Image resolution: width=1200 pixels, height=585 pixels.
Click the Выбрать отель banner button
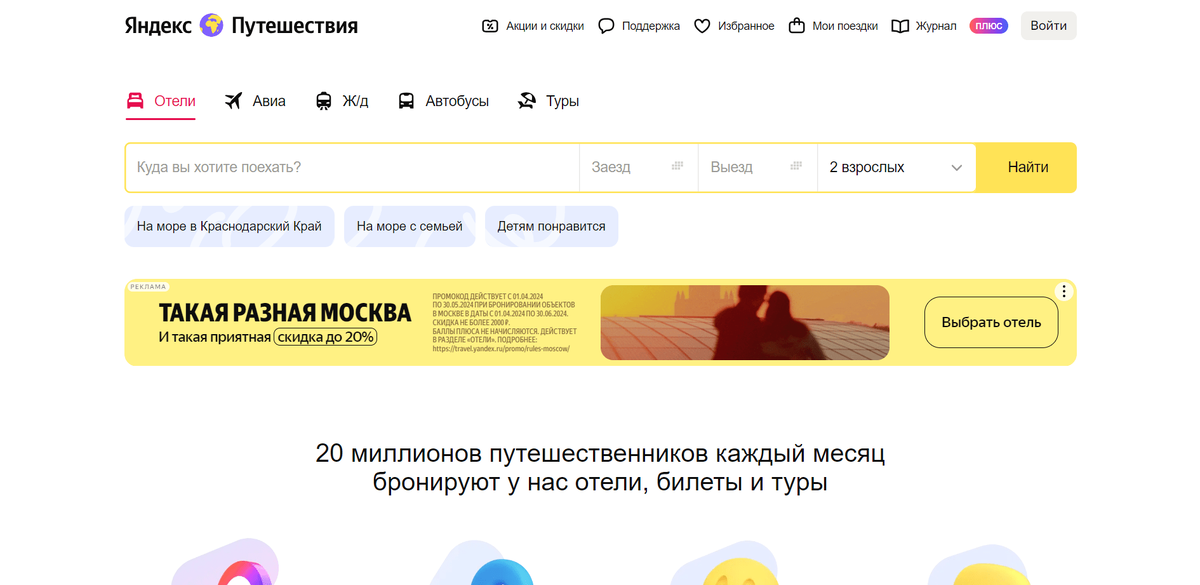(991, 322)
